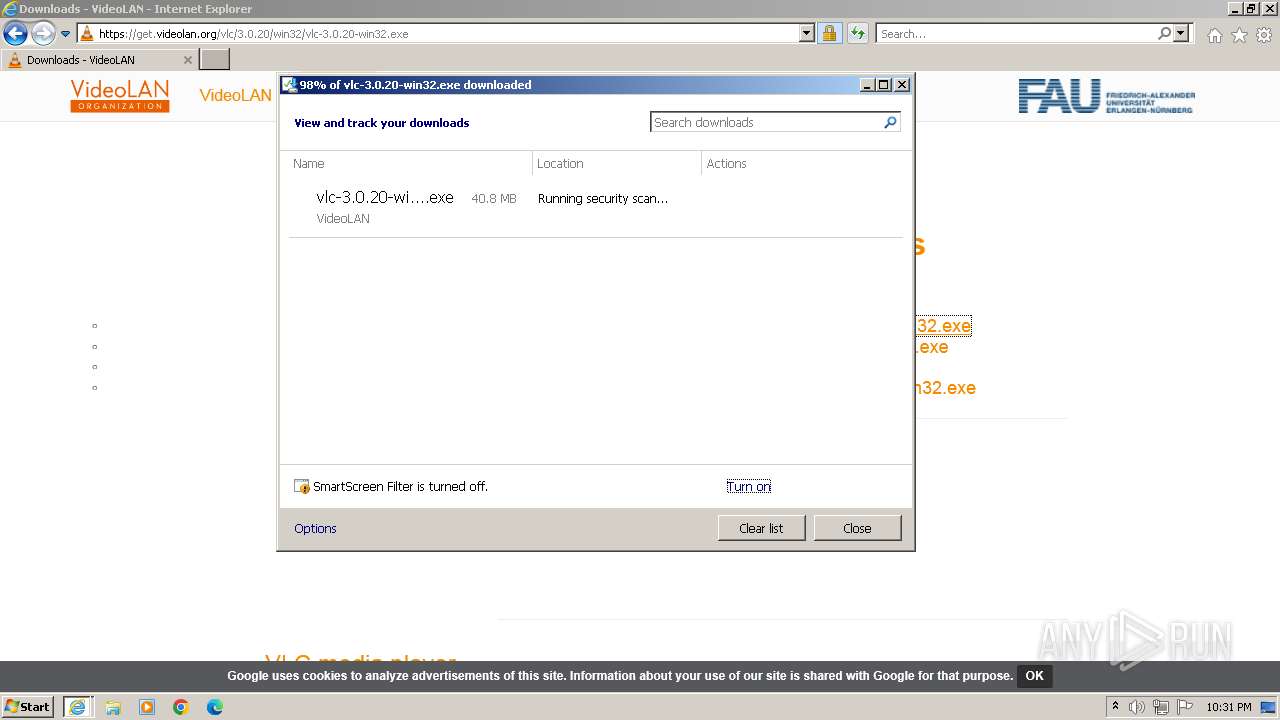Minimize the View Downloads dialog window
The width and height of the screenshot is (1280, 720).
tap(868, 85)
